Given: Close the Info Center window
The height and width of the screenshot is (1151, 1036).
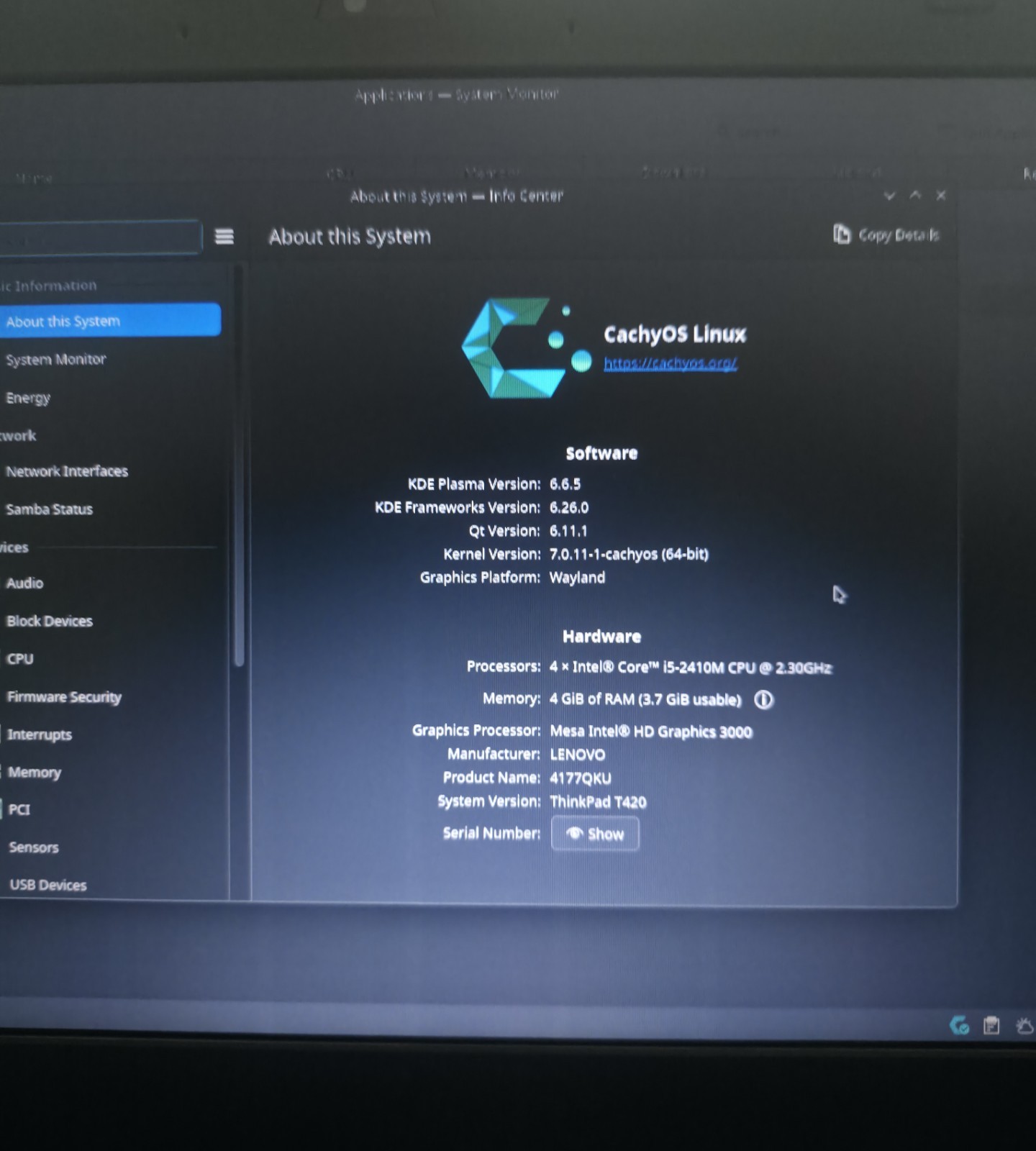Looking at the screenshot, I should tap(941, 195).
